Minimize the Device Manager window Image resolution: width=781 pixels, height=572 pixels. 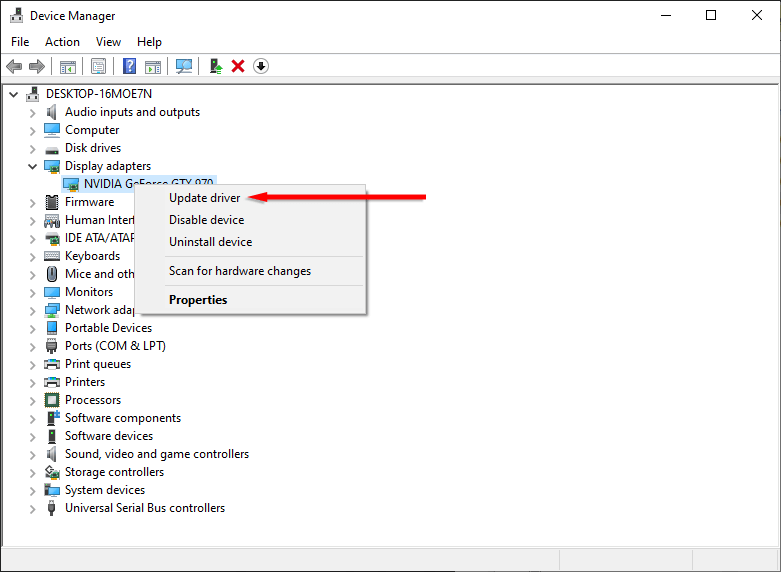666,15
